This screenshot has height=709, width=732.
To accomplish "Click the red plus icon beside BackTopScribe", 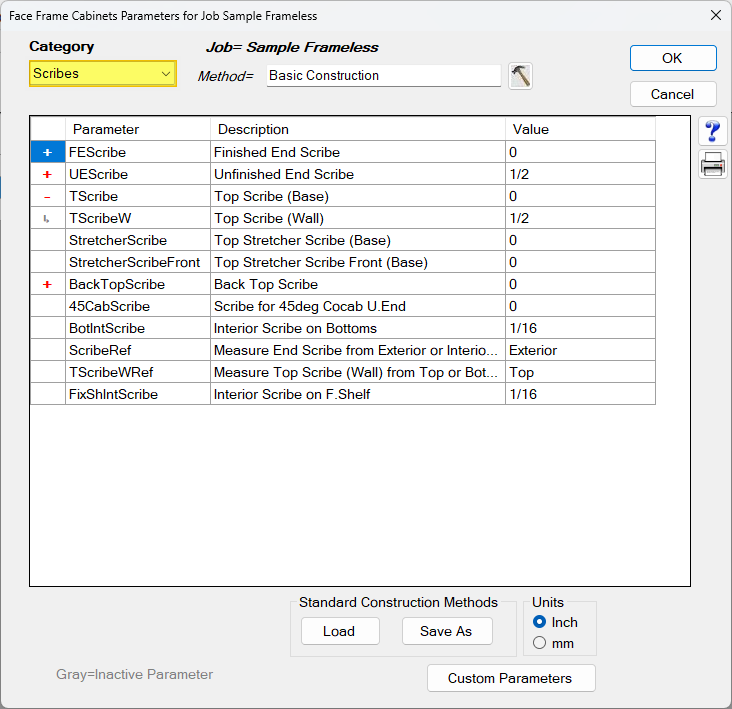I will 47,284.
